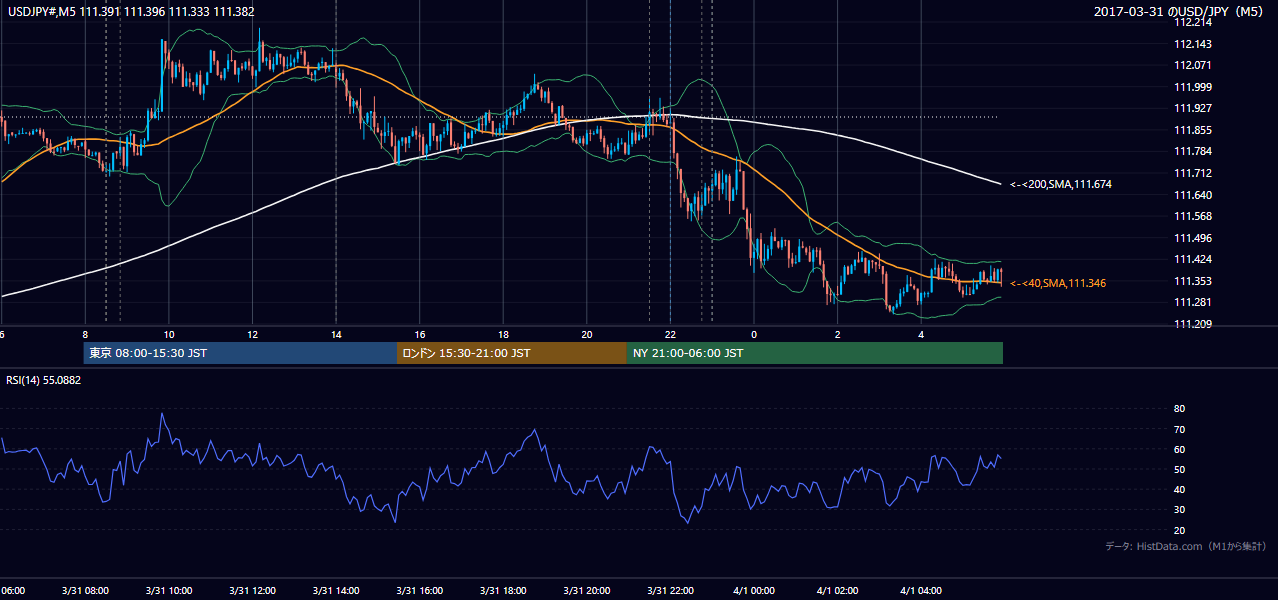The height and width of the screenshot is (600, 1278).
Task: Click the 2017-03-31 USD/JPY (M5) heading
Action: pyautogui.click(x=1180, y=11)
